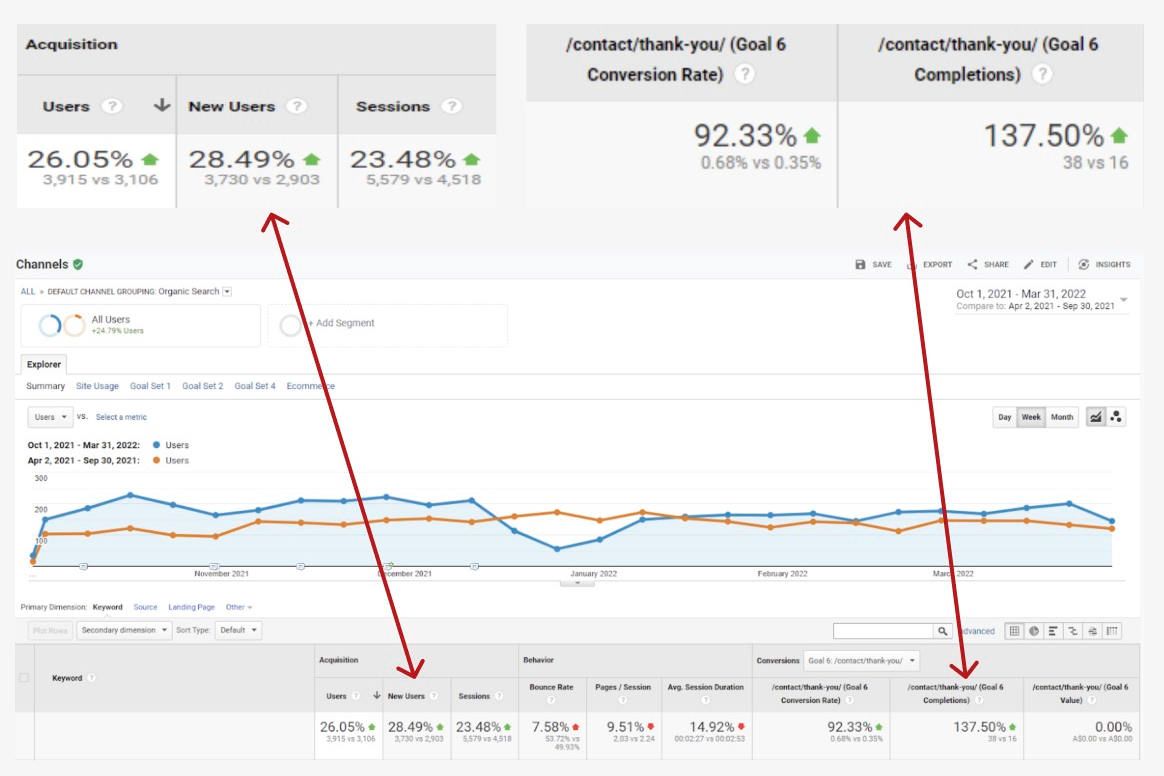The width and height of the screenshot is (1164, 776).
Task: Toggle chart granularity to Day
Action: point(1004,417)
